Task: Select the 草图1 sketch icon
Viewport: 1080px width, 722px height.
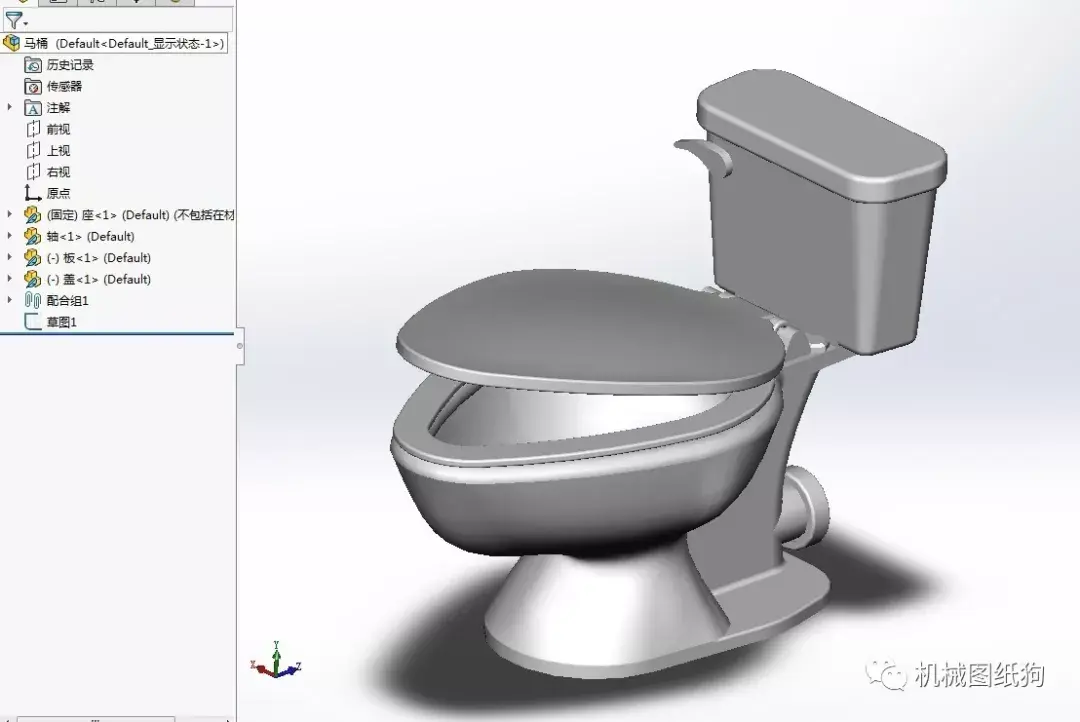Action: pyautogui.click(x=32, y=321)
